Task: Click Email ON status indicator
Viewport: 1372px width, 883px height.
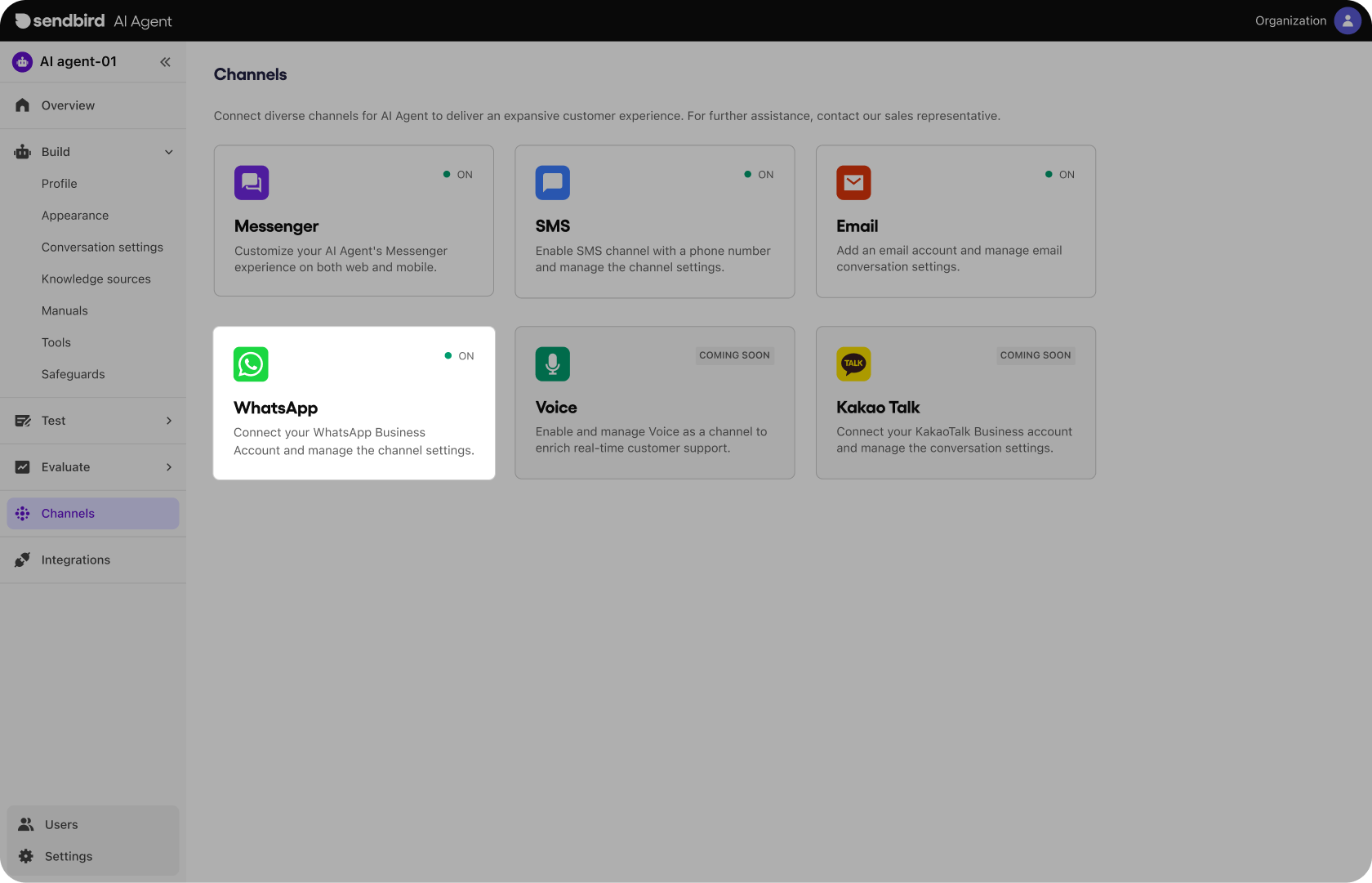Action: coord(1060,175)
